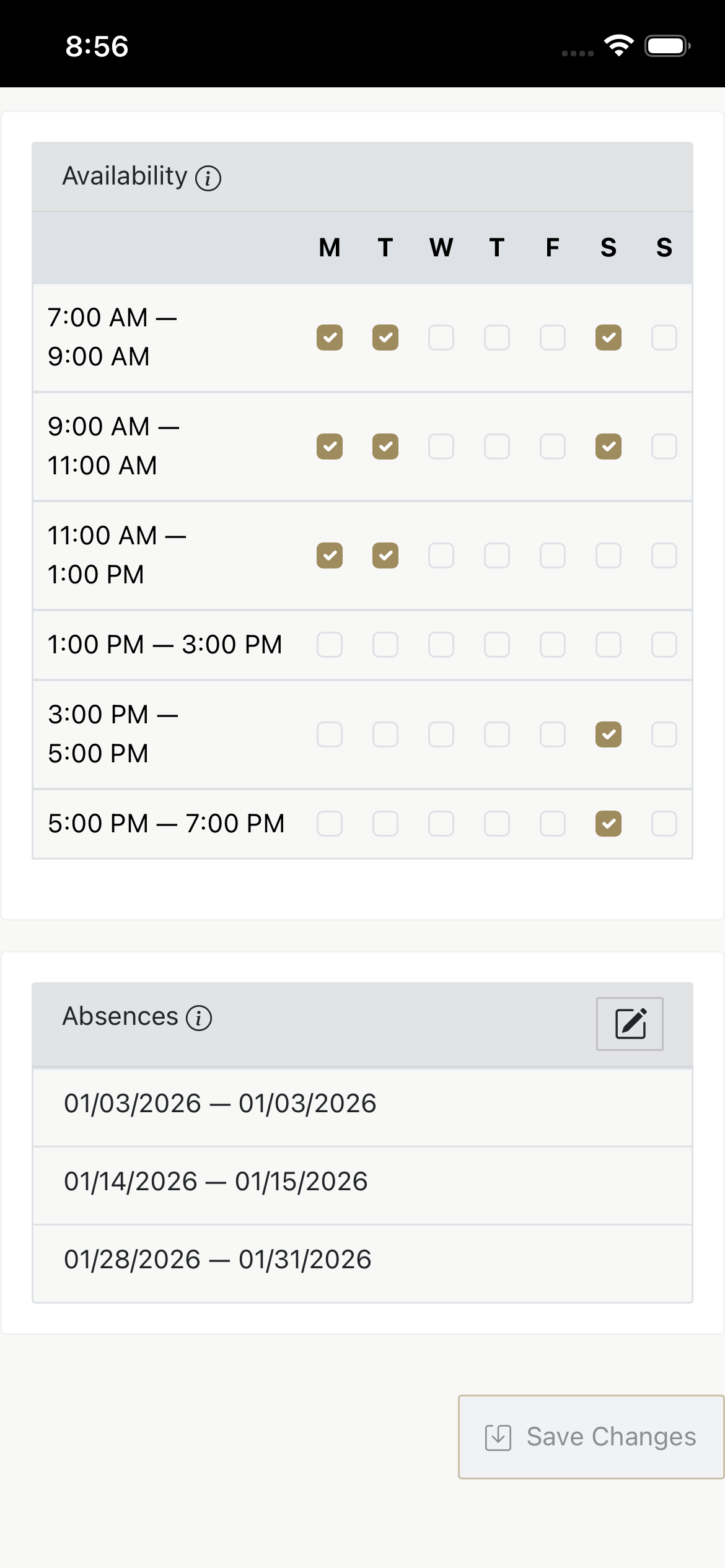Screen dimensions: 725x1568
Task: Uncheck Monday 7:00 AM – 9:00 AM availability
Action: (330, 338)
